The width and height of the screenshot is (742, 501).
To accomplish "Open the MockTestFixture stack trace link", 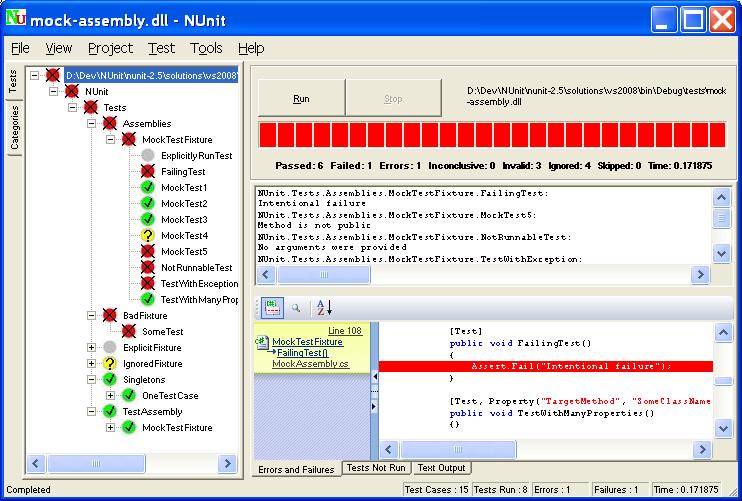I will (307, 342).
